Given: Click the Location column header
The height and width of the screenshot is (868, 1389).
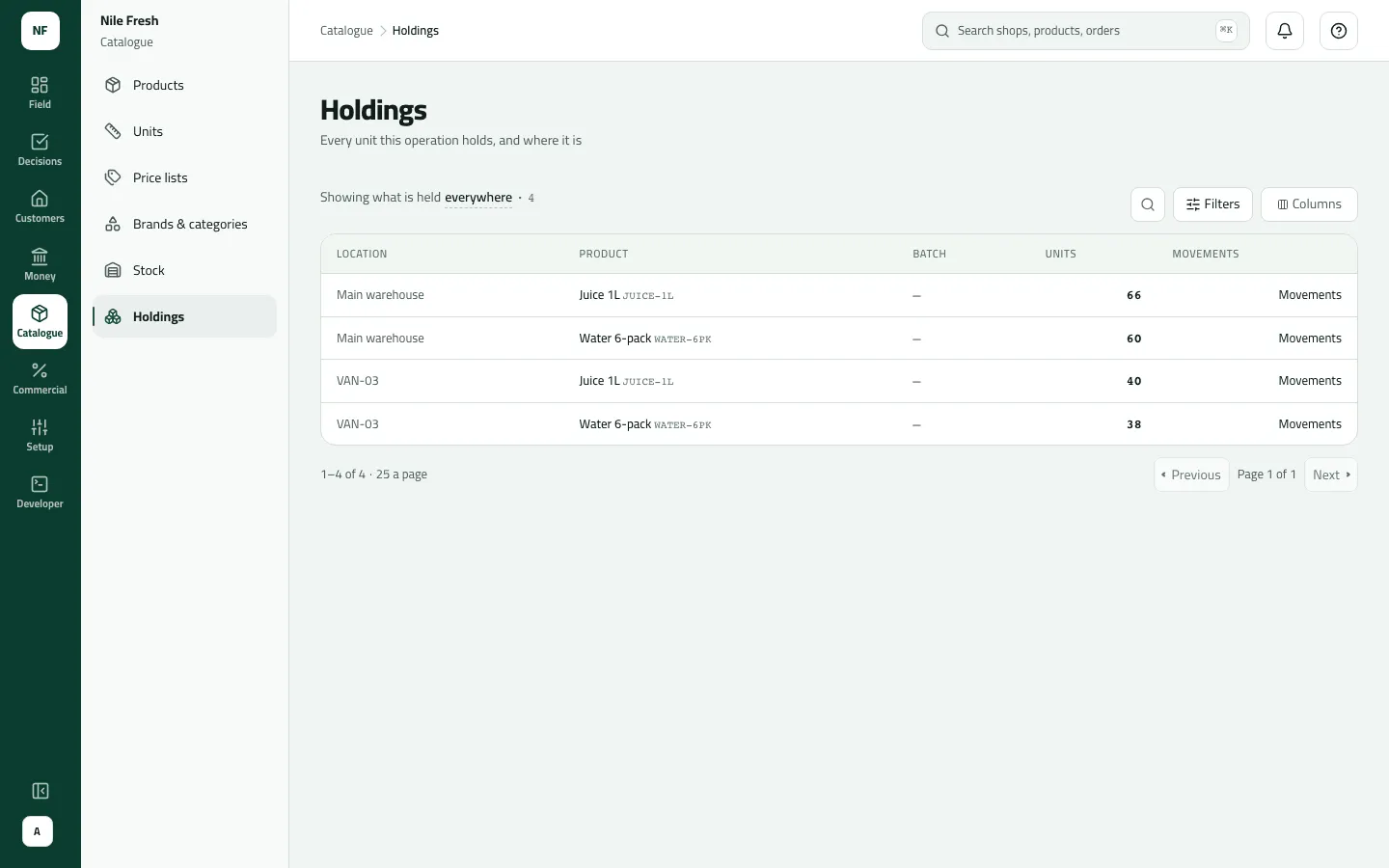Looking at the screenshot, I should (362, 255).
